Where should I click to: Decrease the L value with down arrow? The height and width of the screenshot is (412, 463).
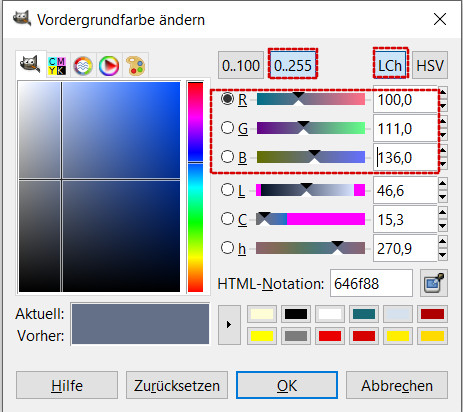443,197
